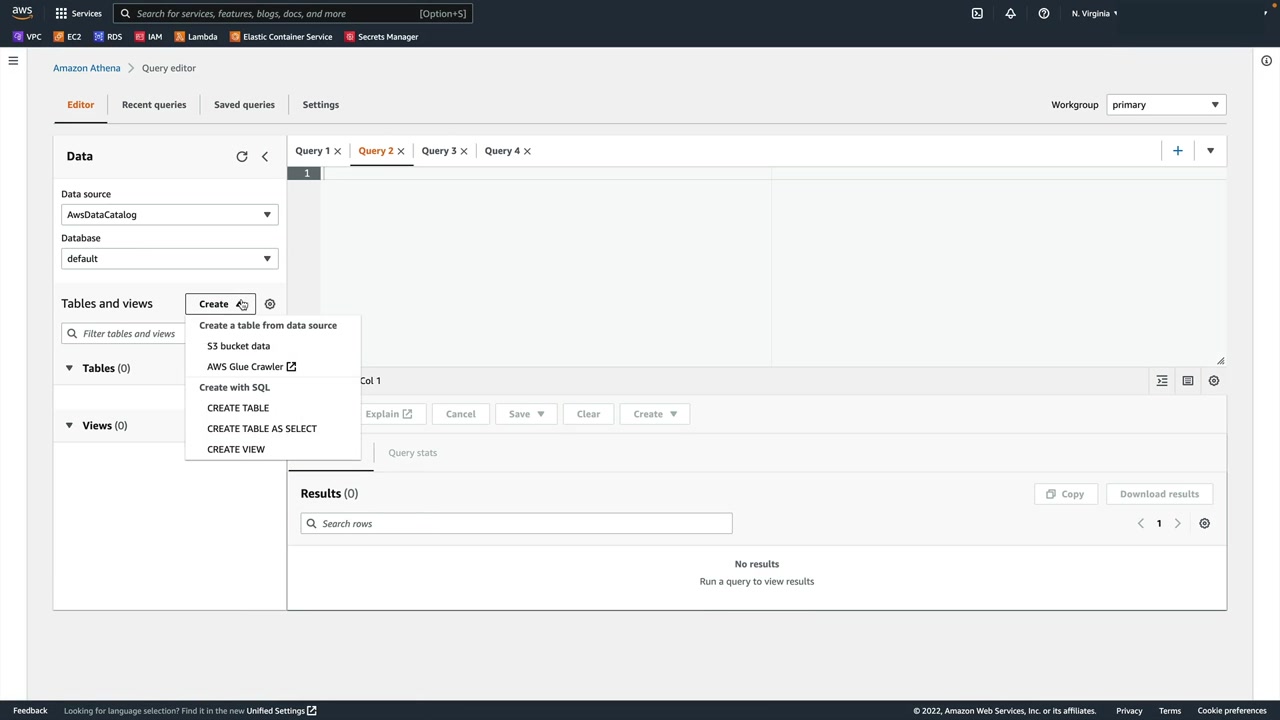Follow the Amazon Athena breadcrumb link
The height and width of the screenshot is (720, 1280).
click(87, 68)
